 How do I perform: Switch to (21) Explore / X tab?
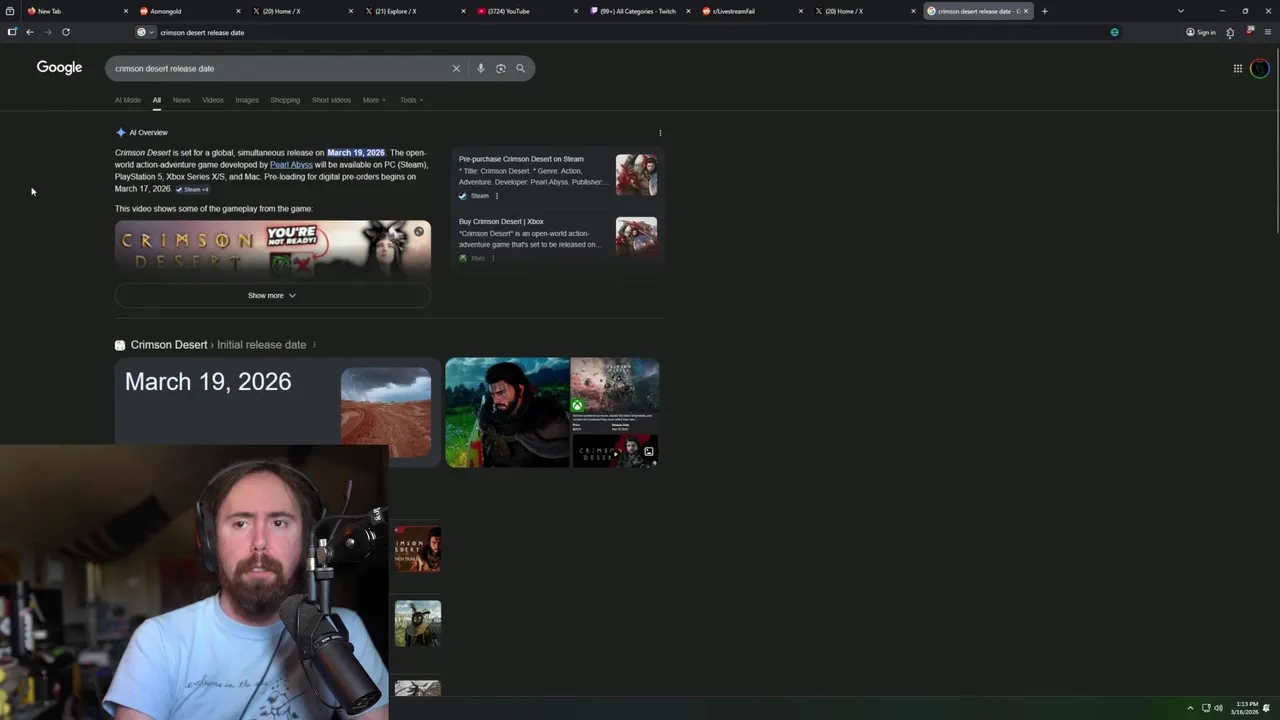(415, 11)
